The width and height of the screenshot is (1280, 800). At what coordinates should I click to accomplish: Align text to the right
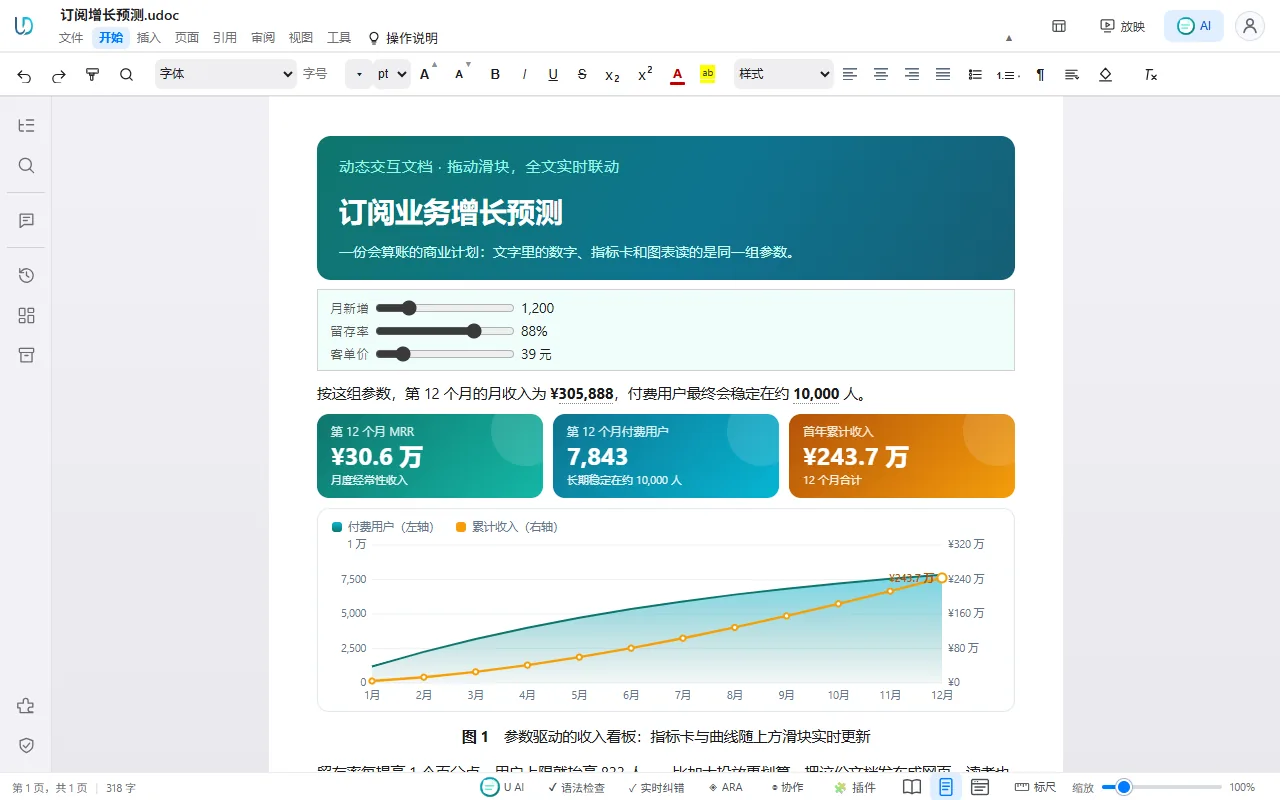coord(912,75)
